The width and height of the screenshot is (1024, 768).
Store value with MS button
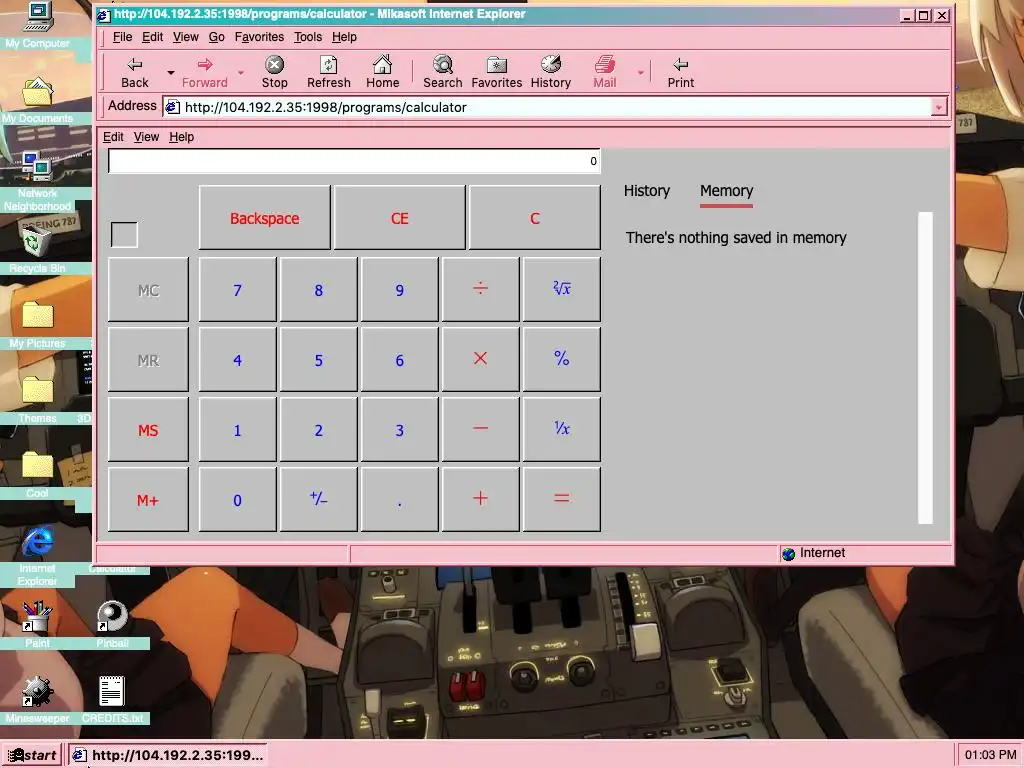click(148, 430)
